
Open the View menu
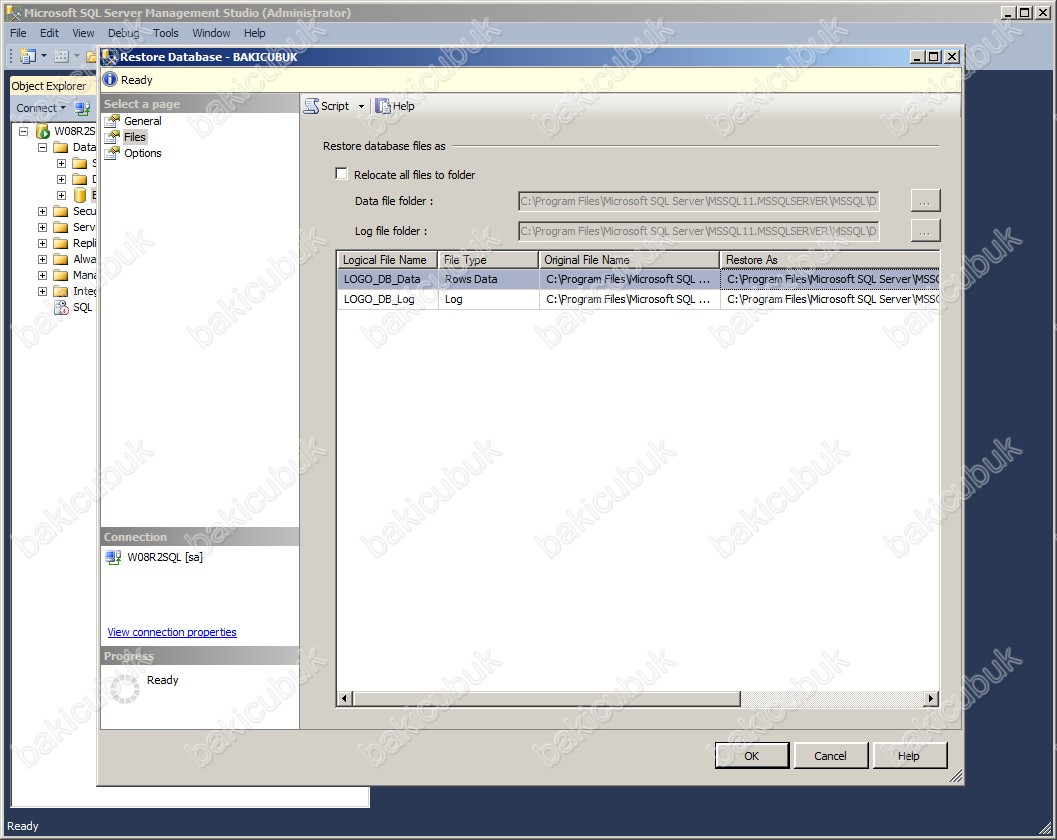(x=84, y=33)
